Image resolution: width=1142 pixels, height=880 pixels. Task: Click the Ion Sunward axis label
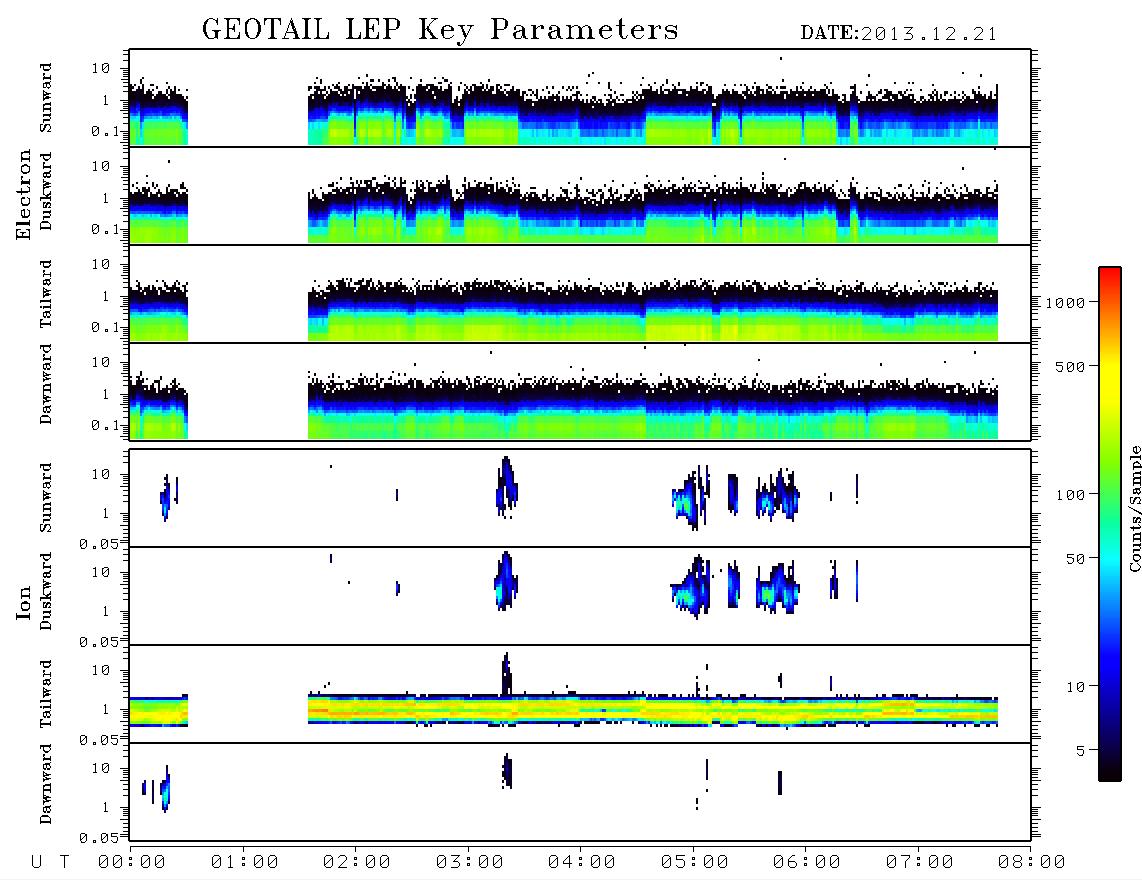pos(46,498)
